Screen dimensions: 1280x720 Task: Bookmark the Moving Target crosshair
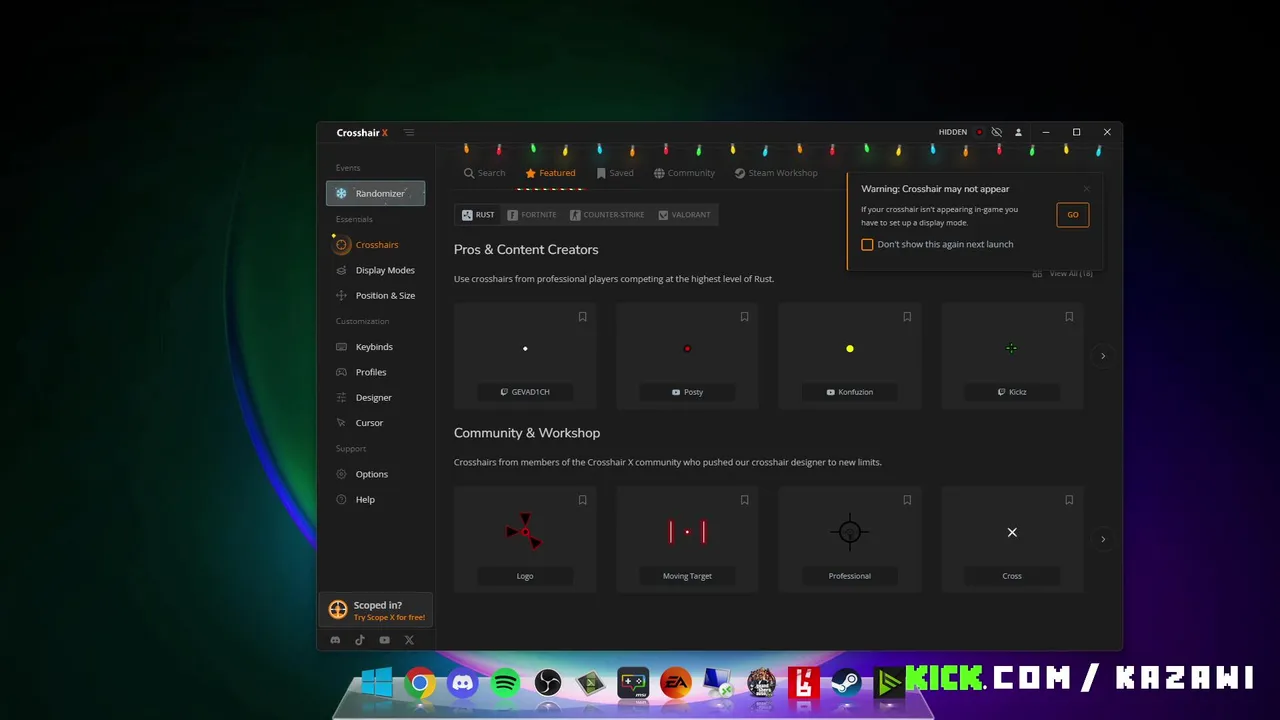(744, 500)
